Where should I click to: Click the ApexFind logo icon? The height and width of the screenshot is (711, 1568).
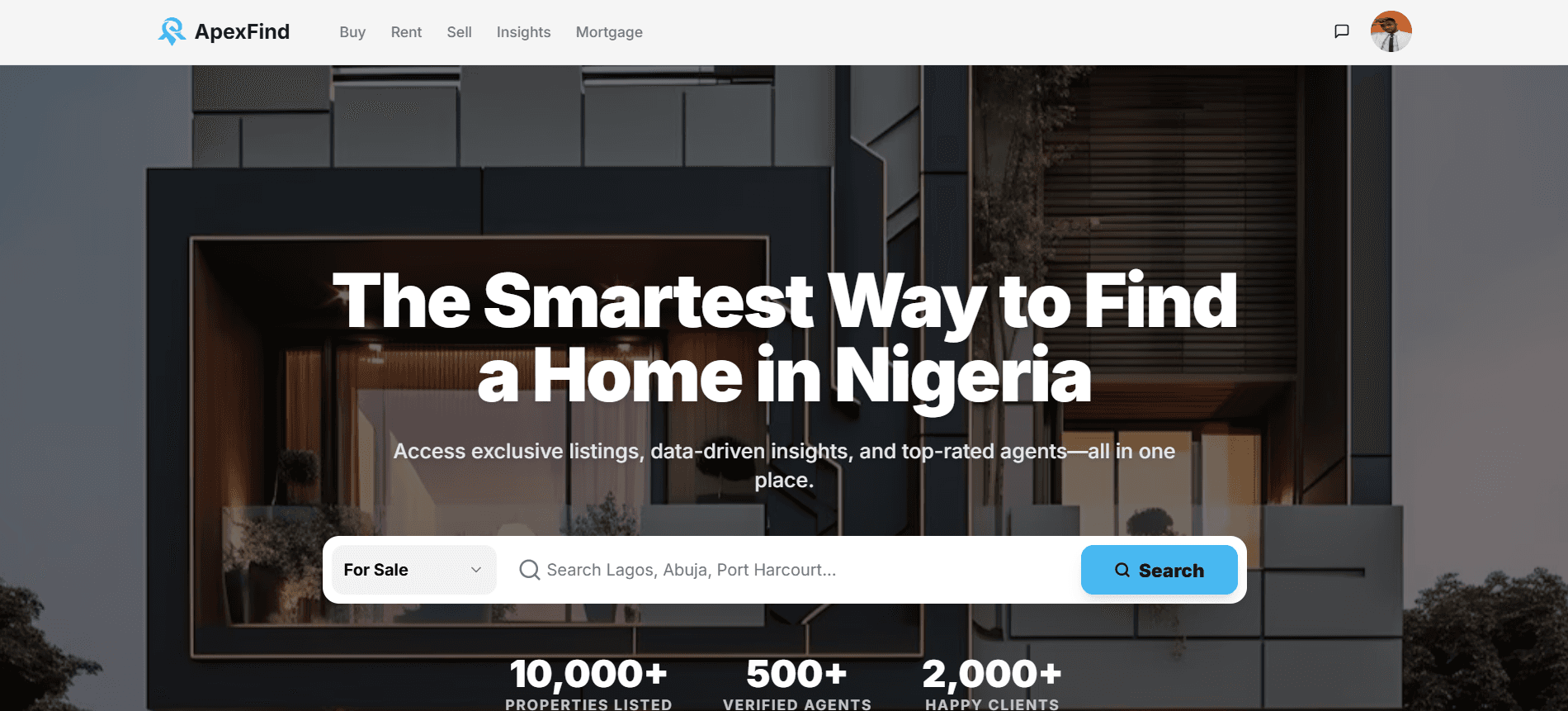172,31
